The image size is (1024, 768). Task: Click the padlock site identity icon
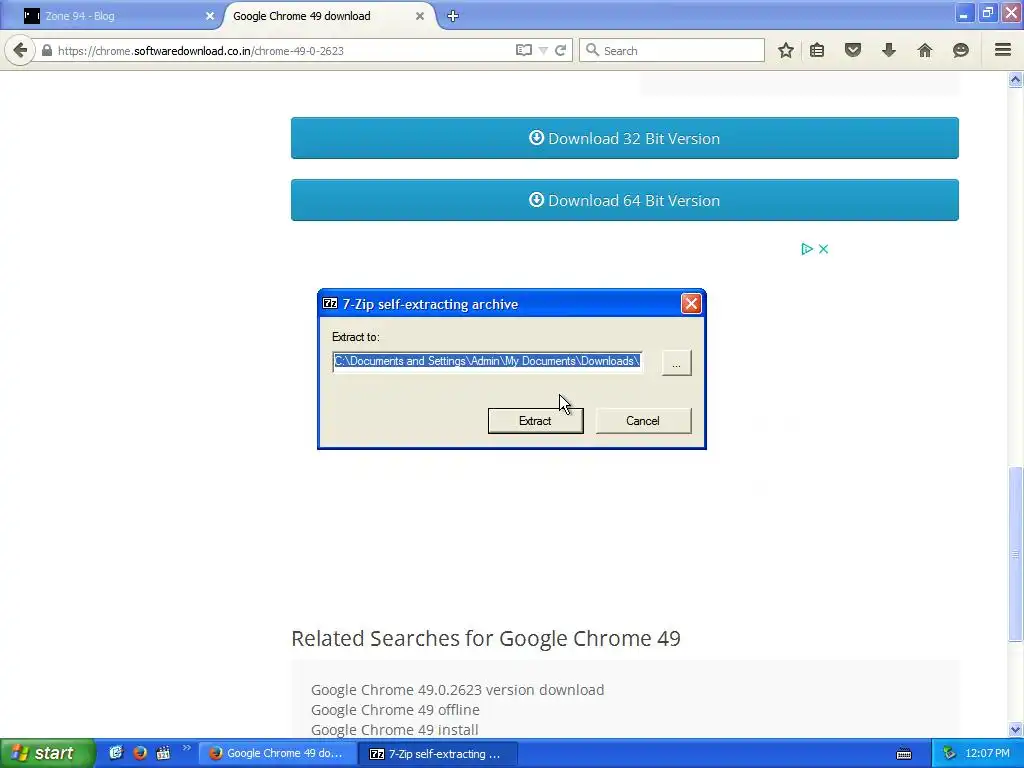[47, 50]
